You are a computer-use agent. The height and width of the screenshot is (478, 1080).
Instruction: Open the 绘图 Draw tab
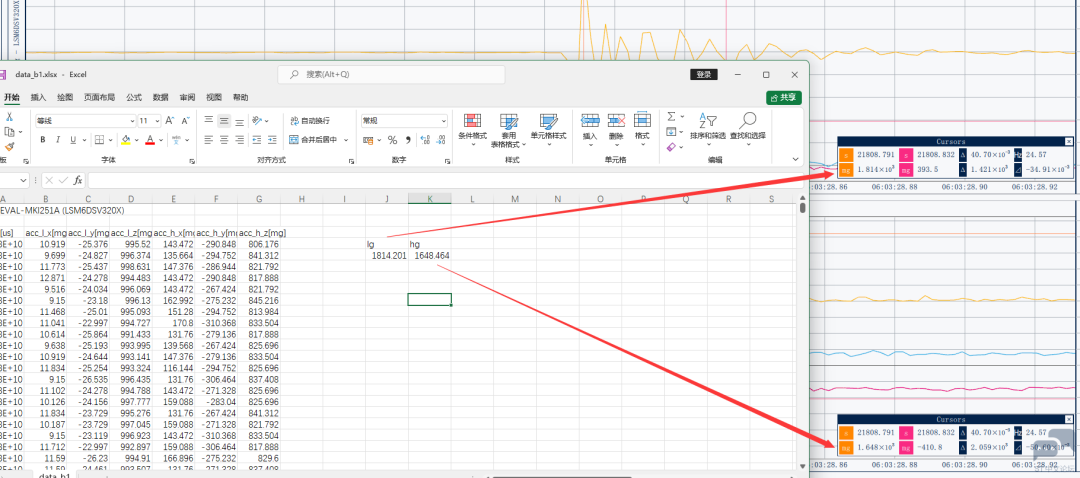pos(65,97)
